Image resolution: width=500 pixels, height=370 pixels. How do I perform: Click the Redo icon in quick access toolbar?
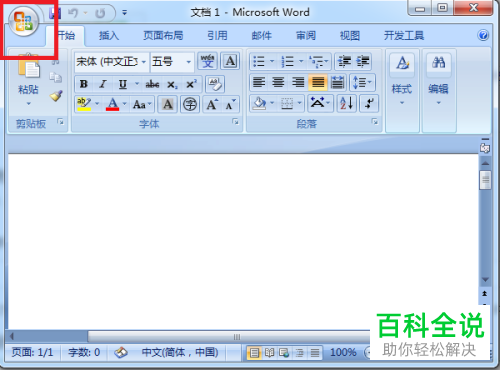[100, 13]
